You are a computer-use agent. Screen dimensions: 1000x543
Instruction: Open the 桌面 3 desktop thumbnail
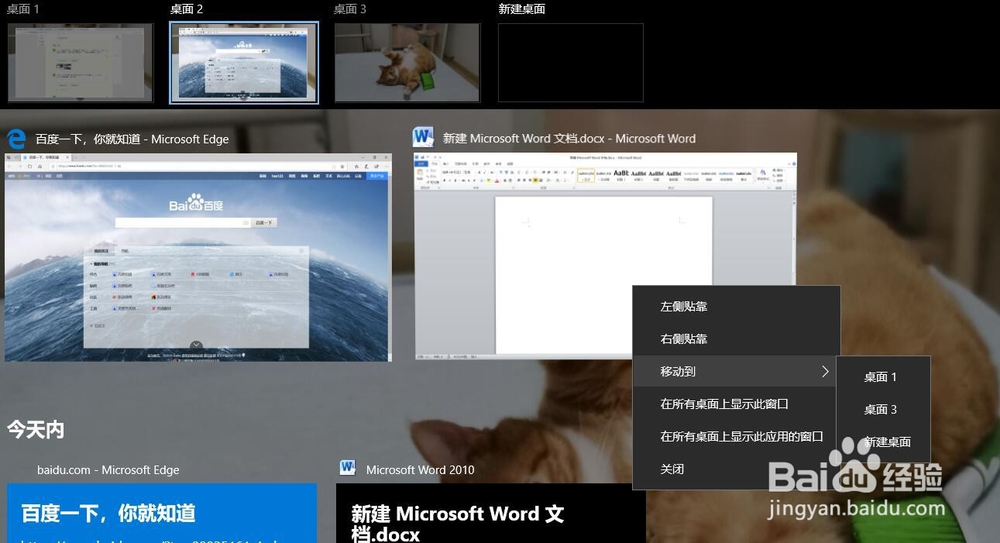[x=407, y=63]
